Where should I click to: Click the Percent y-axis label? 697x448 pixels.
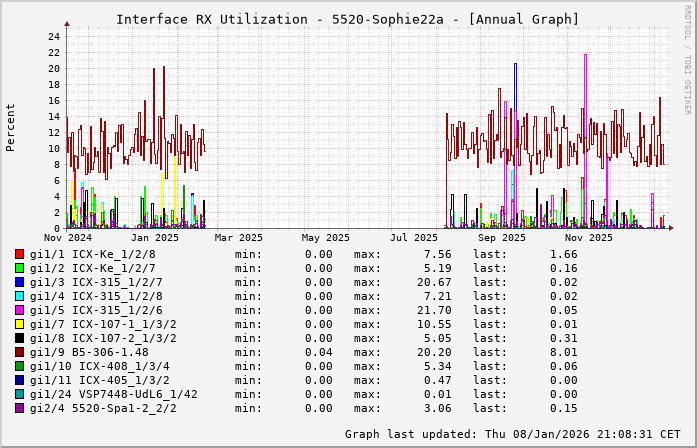click(x=11, y=127)
